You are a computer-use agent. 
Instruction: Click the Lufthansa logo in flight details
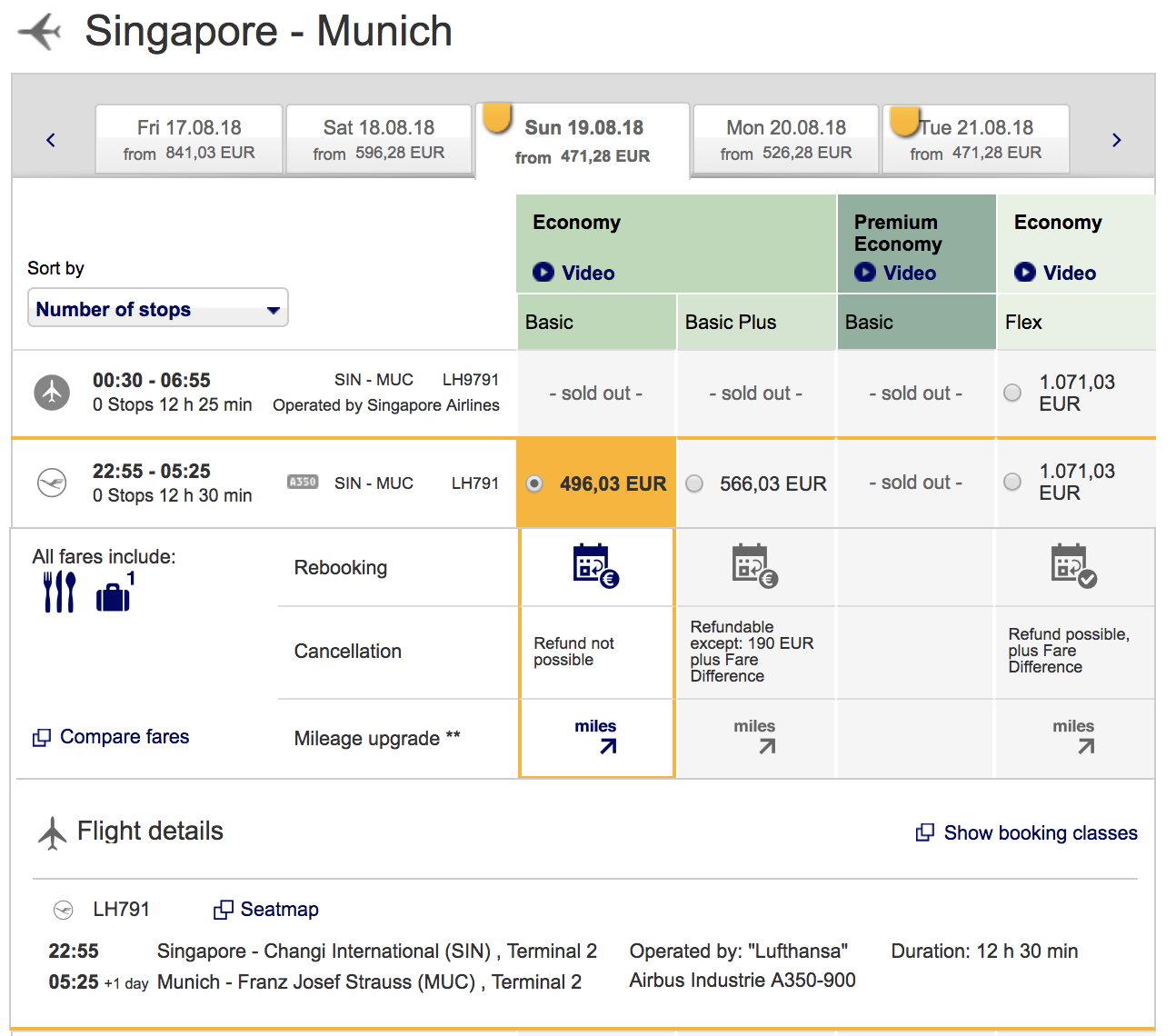coord(64,909)
